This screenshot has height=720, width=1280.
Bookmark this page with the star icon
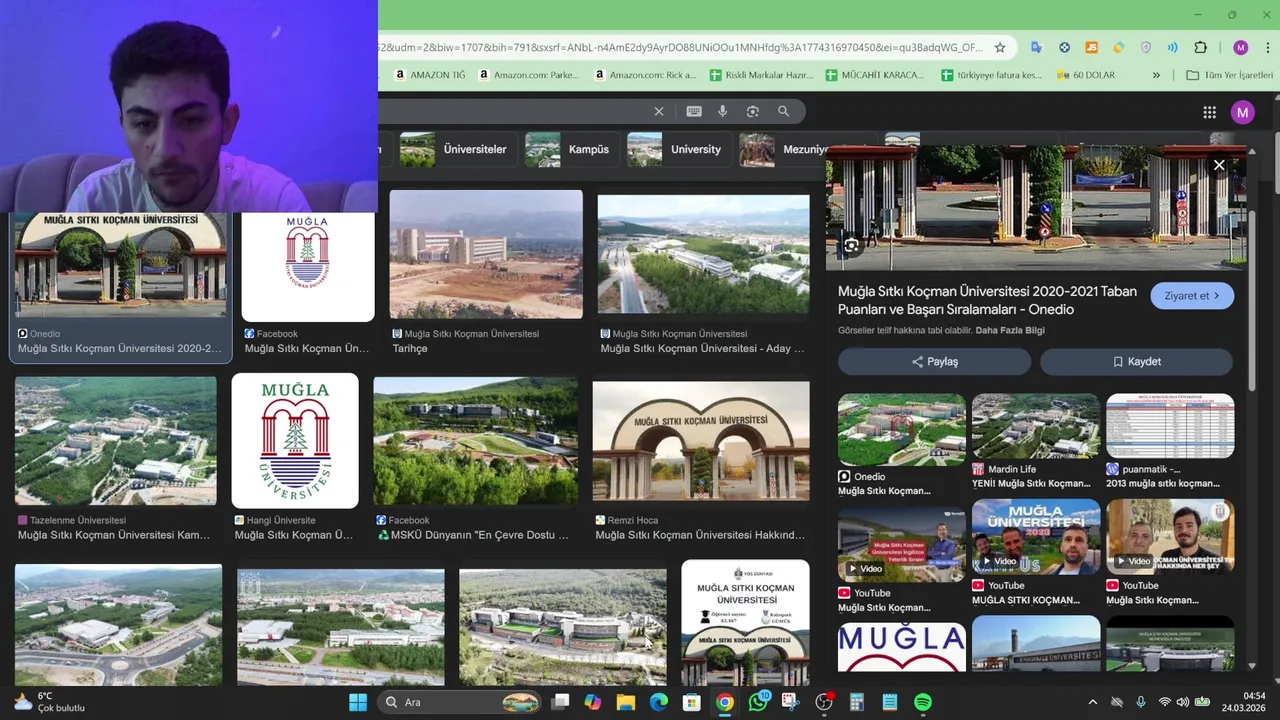999,47
